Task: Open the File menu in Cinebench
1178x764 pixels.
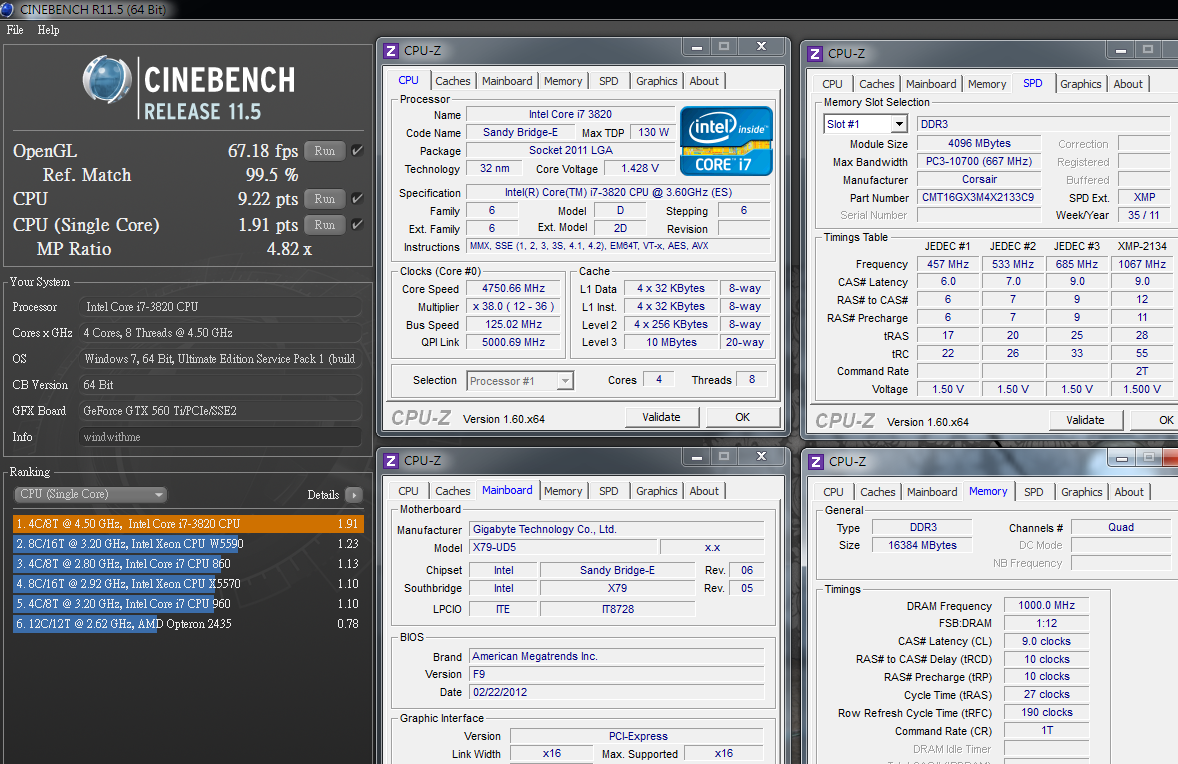Action: click(15, 30)
